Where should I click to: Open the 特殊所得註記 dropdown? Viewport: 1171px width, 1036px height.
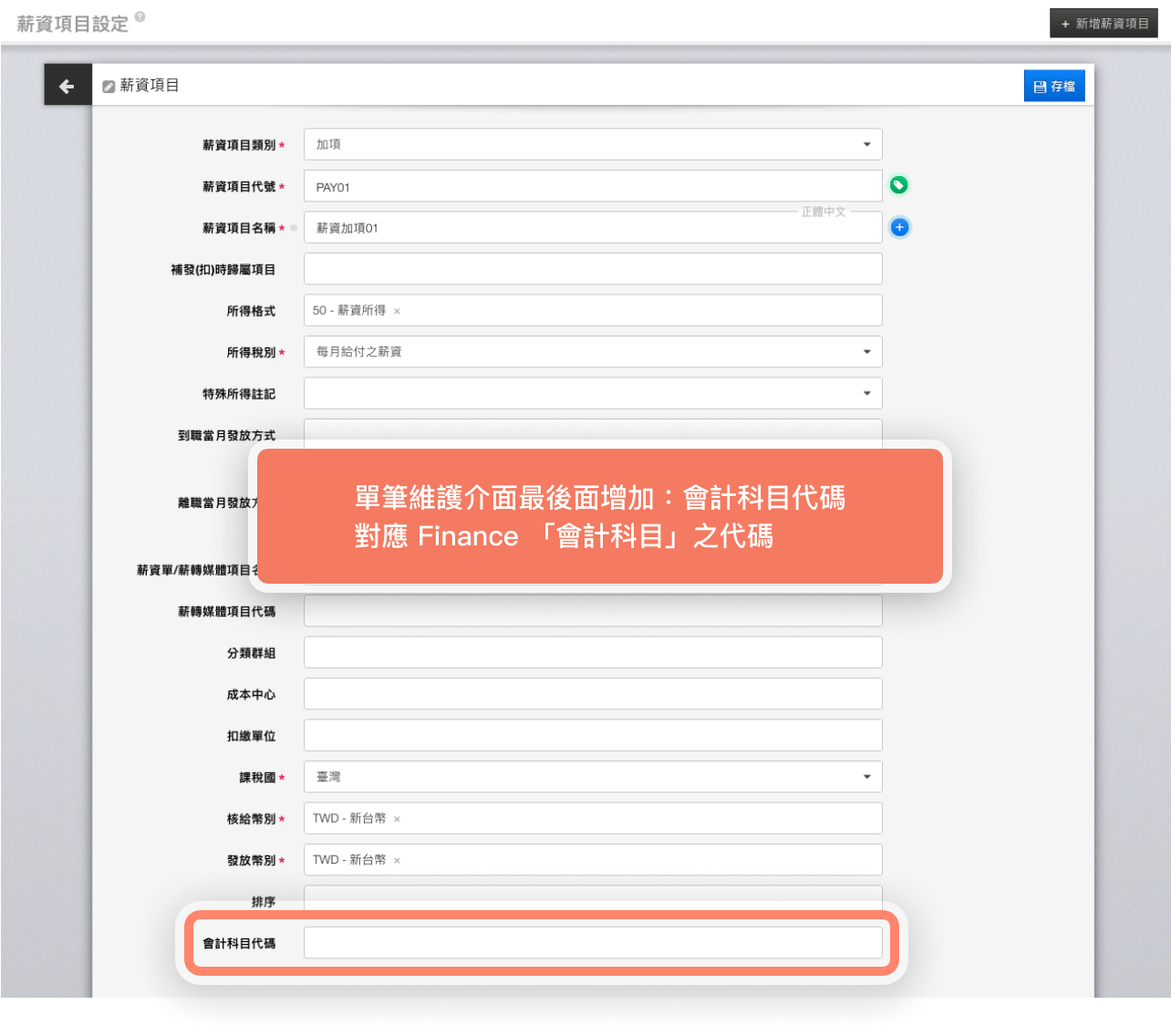pos(593,393)
